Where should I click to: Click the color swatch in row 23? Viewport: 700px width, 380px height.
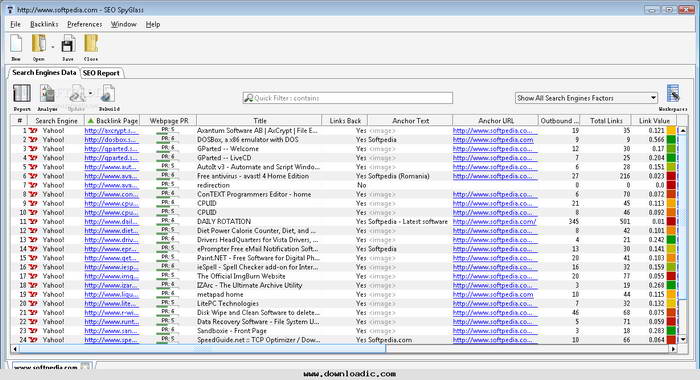(x=671, y=331)
